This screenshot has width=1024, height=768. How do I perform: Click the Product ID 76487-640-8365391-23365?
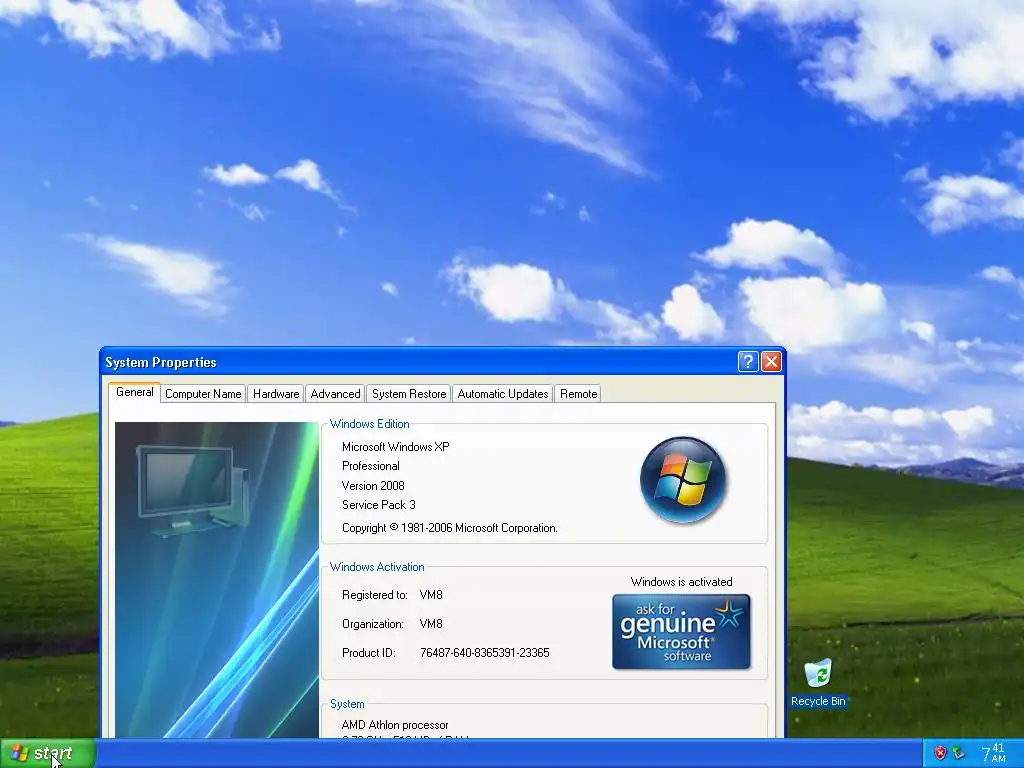[485, 652]
